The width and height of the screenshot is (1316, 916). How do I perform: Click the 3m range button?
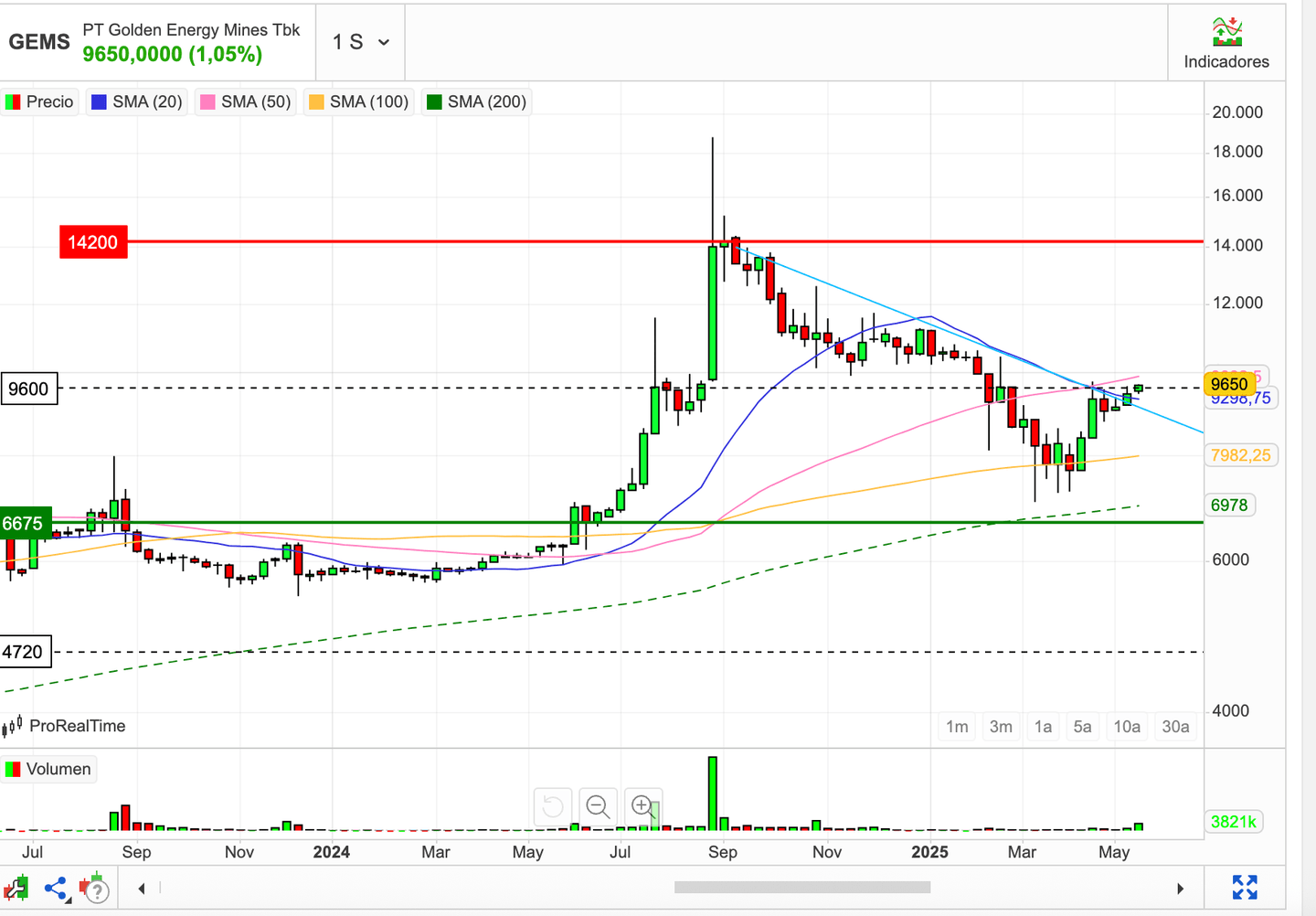[1001, 726]
